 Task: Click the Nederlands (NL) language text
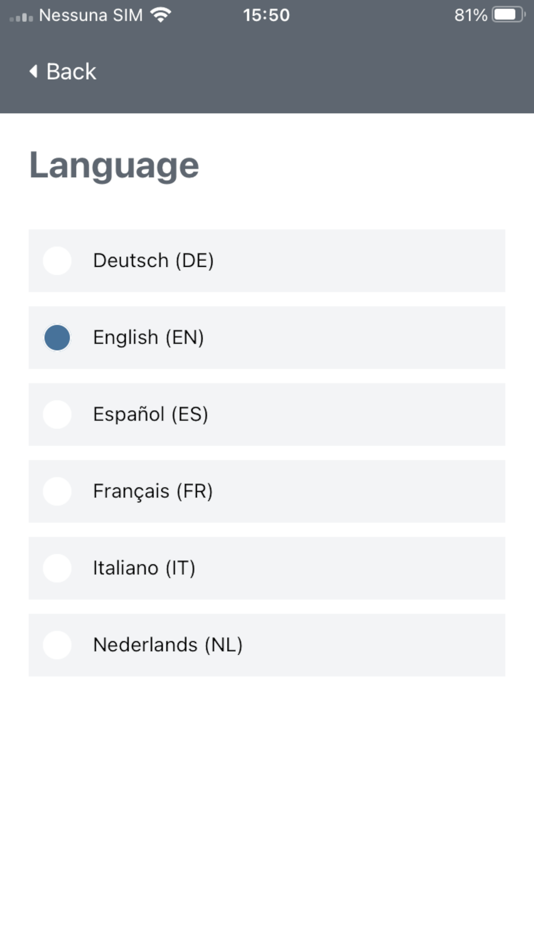(168, 645)
